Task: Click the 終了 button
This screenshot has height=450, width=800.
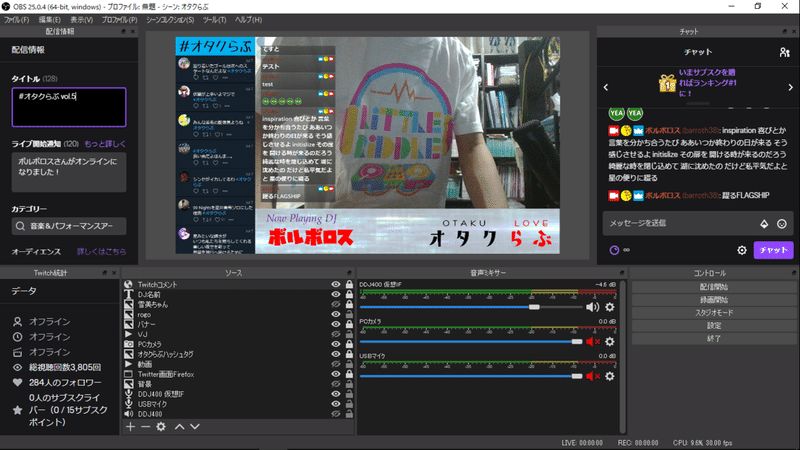Action: 714,339
